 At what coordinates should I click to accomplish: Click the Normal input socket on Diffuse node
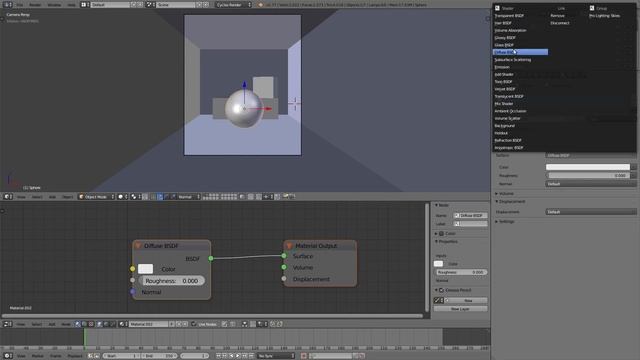(x=132, y=292)
